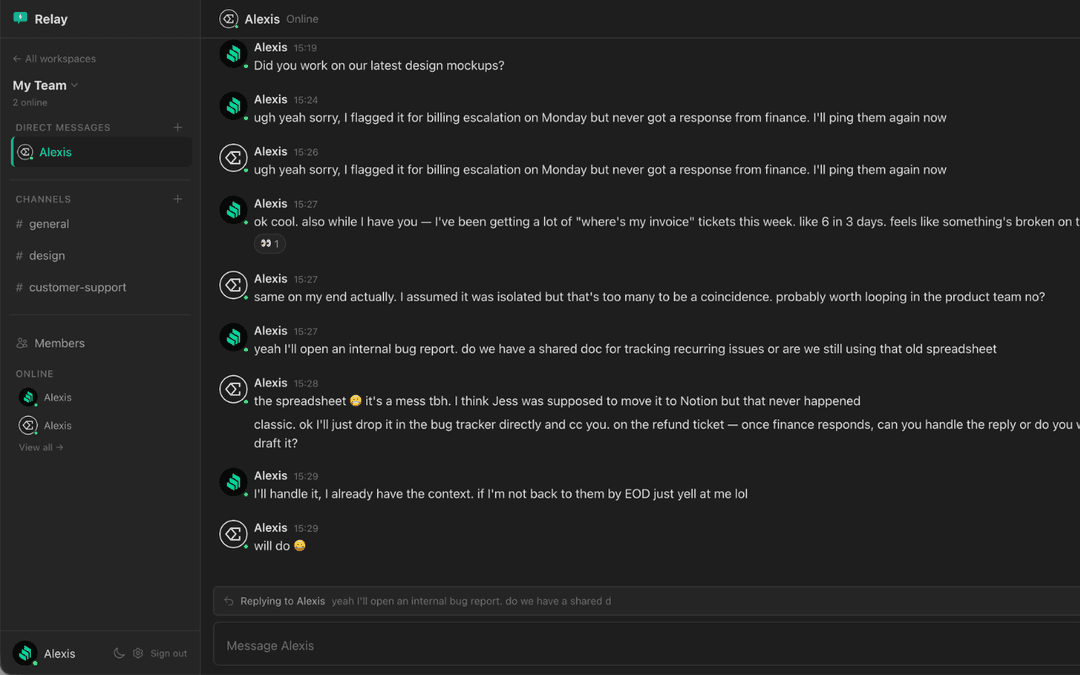The image size is (1080, 675).
Task: Switch to the general channel
Action: click(x=48, y=223)
